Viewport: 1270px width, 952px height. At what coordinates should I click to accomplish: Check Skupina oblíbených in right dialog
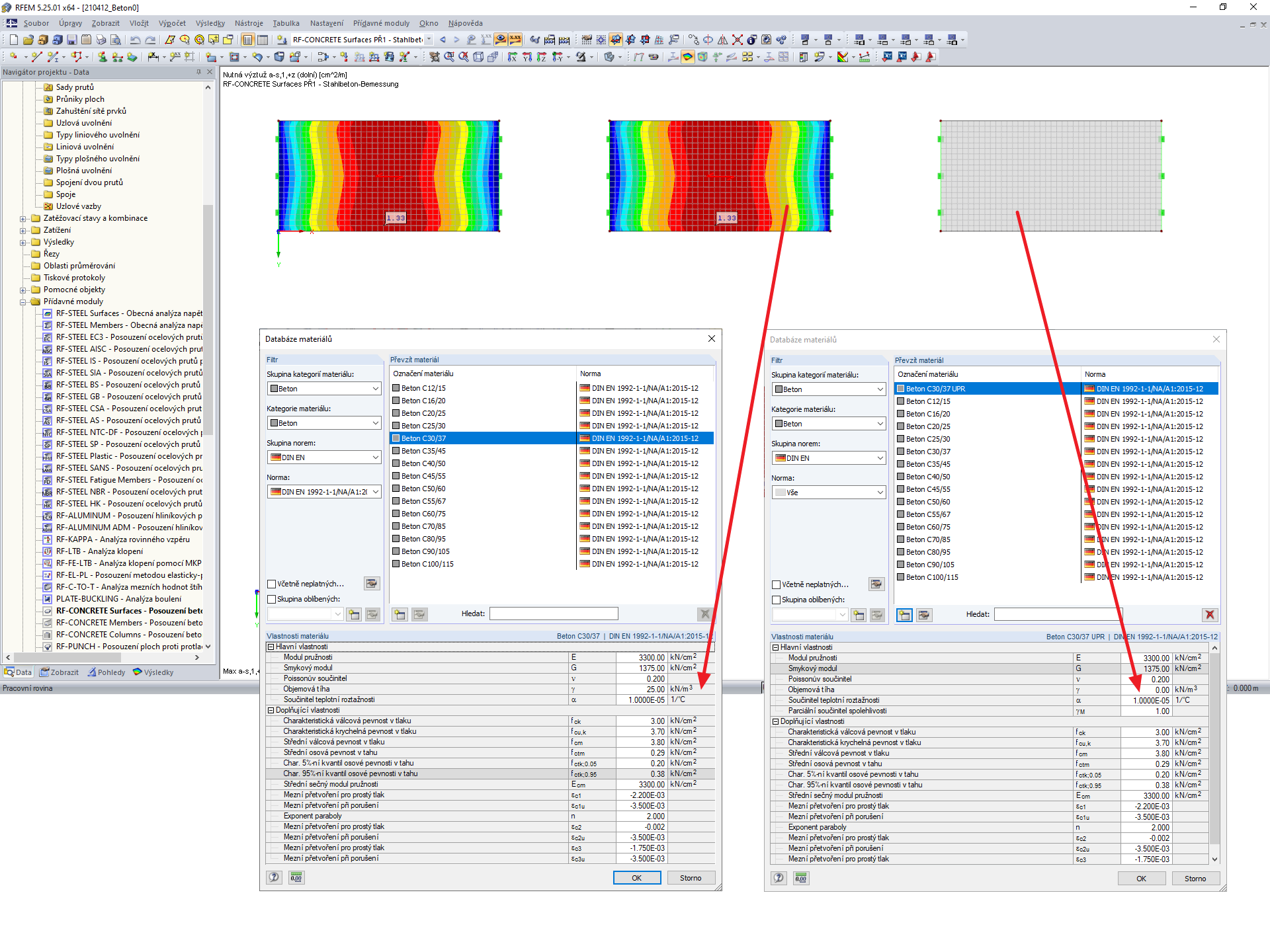[777, 600]
